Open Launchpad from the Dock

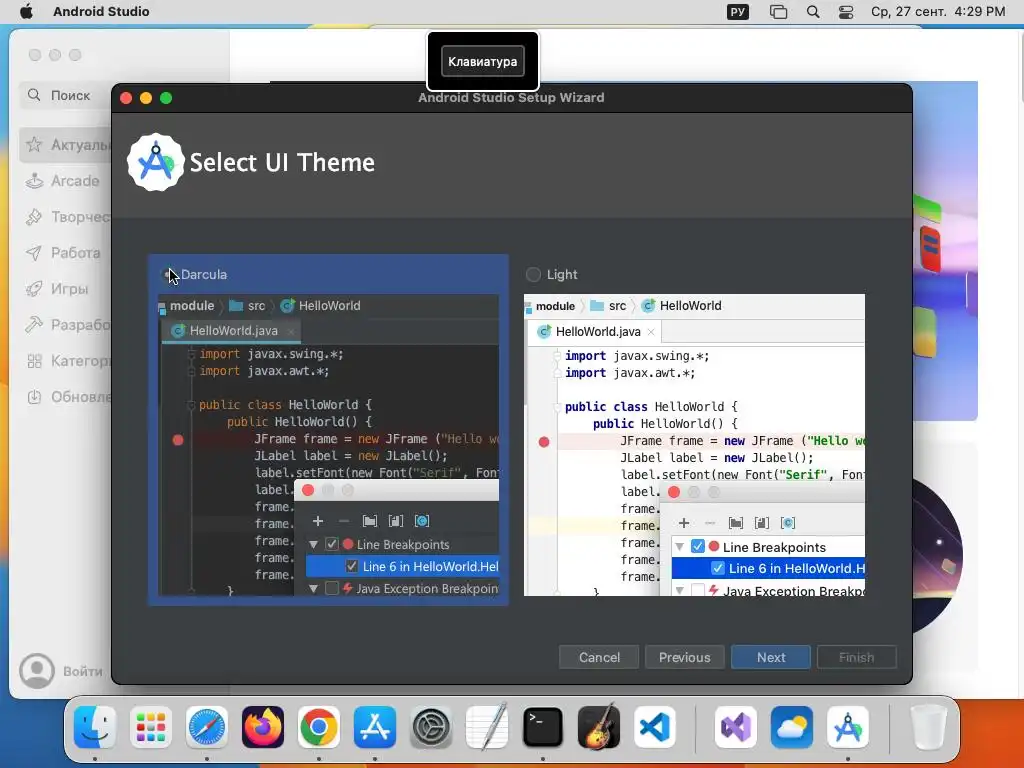click(x=151, y=727)
